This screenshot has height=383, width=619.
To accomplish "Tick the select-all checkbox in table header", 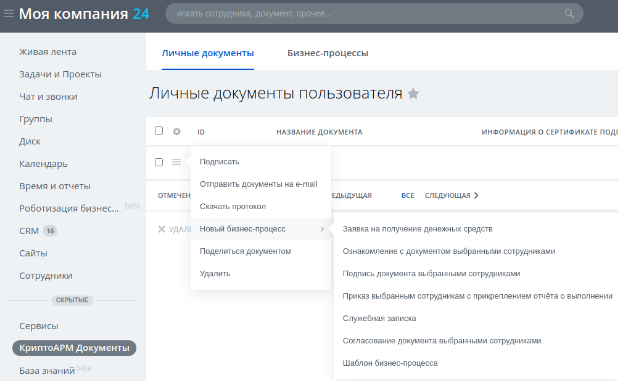I will pyautogui.click(x=159, y=131).
